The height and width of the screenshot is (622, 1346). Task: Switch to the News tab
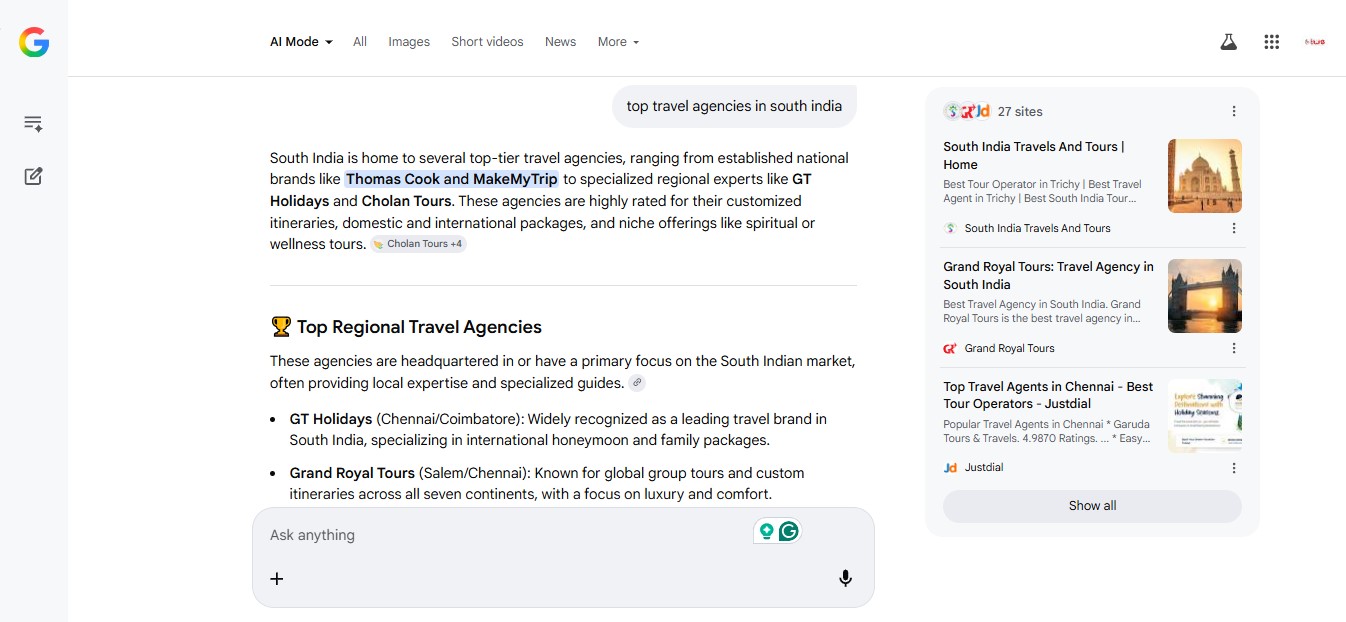click(x=560, y=42)
